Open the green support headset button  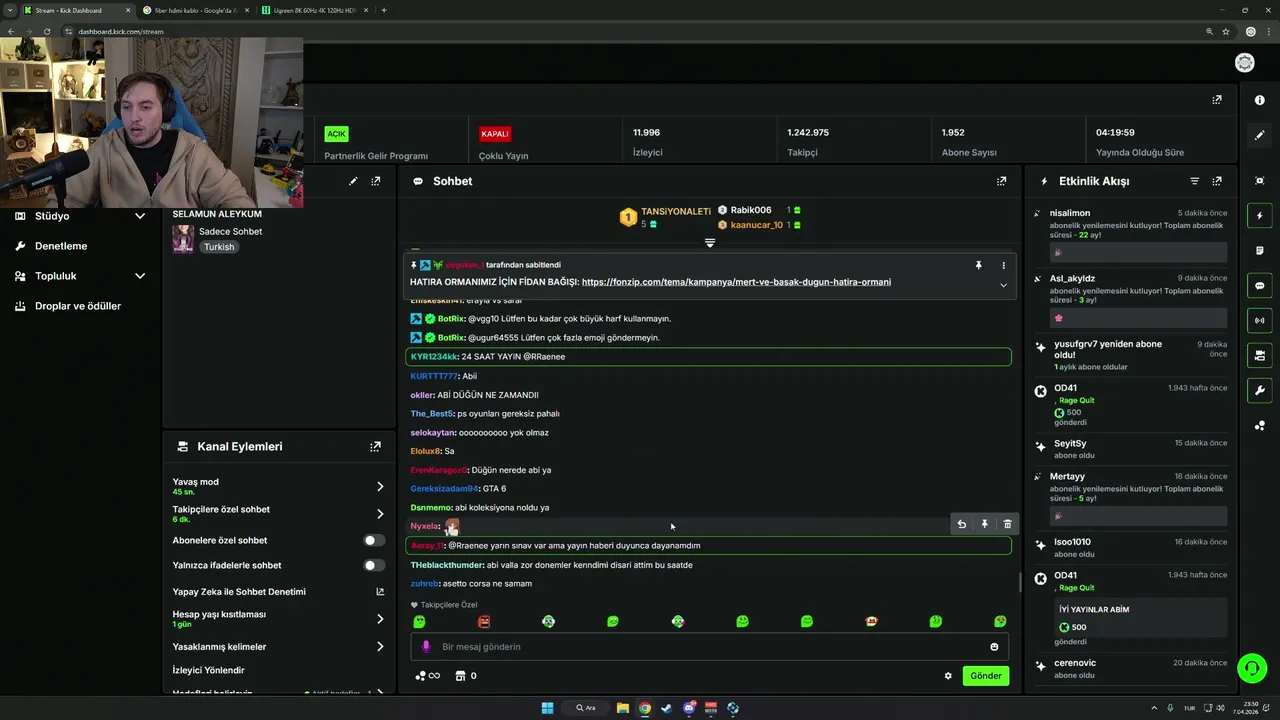pyautogui.click(x=1251, y=667)
